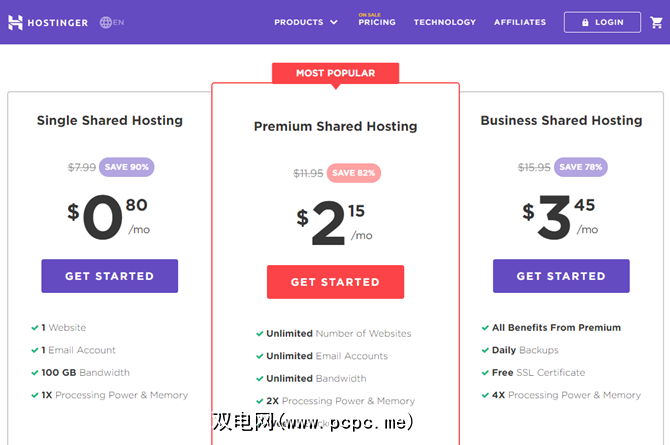
Task: Click the checkmark beside 1 Website
Action: pos(35,328)
